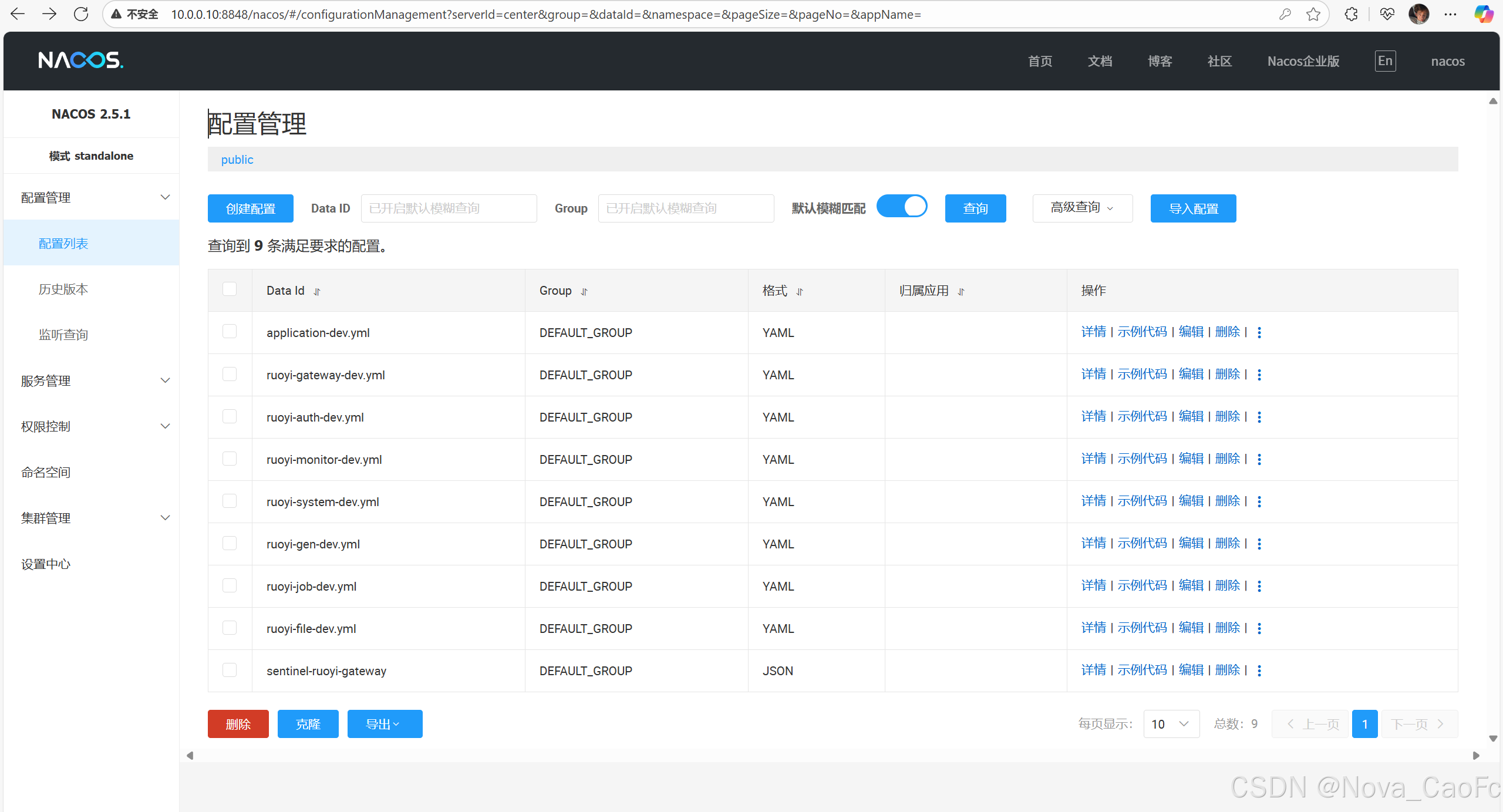Open the 高级查询 dropdown

click(1082, 208)
